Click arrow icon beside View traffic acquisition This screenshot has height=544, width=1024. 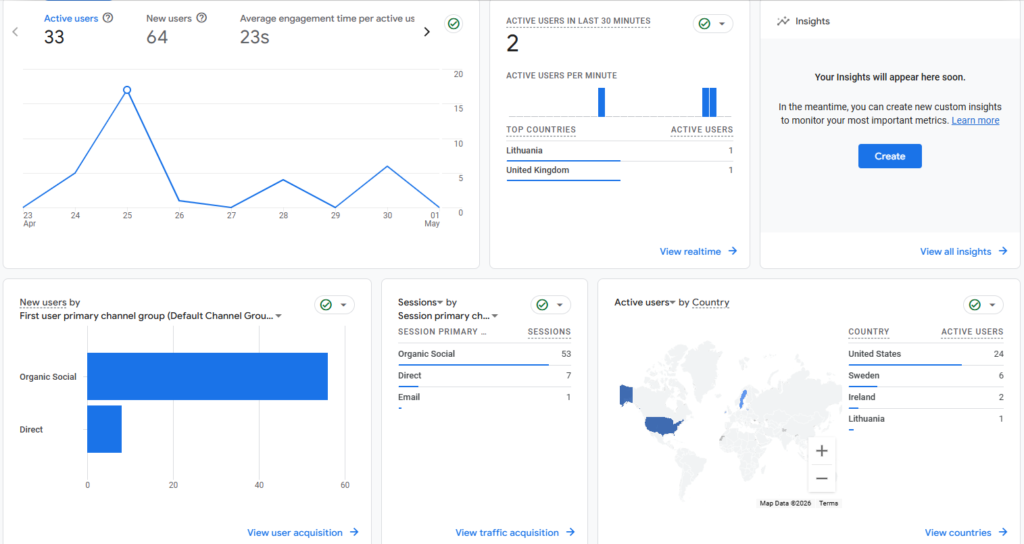pyautogui.click(x=571, y=532)
